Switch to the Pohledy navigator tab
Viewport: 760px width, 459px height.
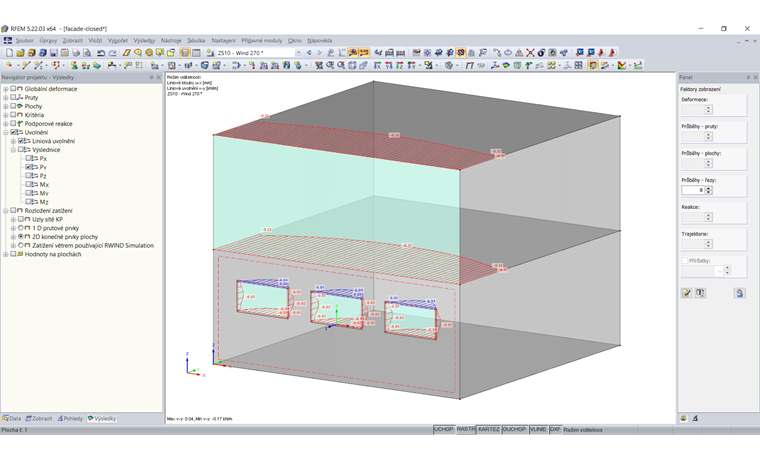(x=70, y=418)
